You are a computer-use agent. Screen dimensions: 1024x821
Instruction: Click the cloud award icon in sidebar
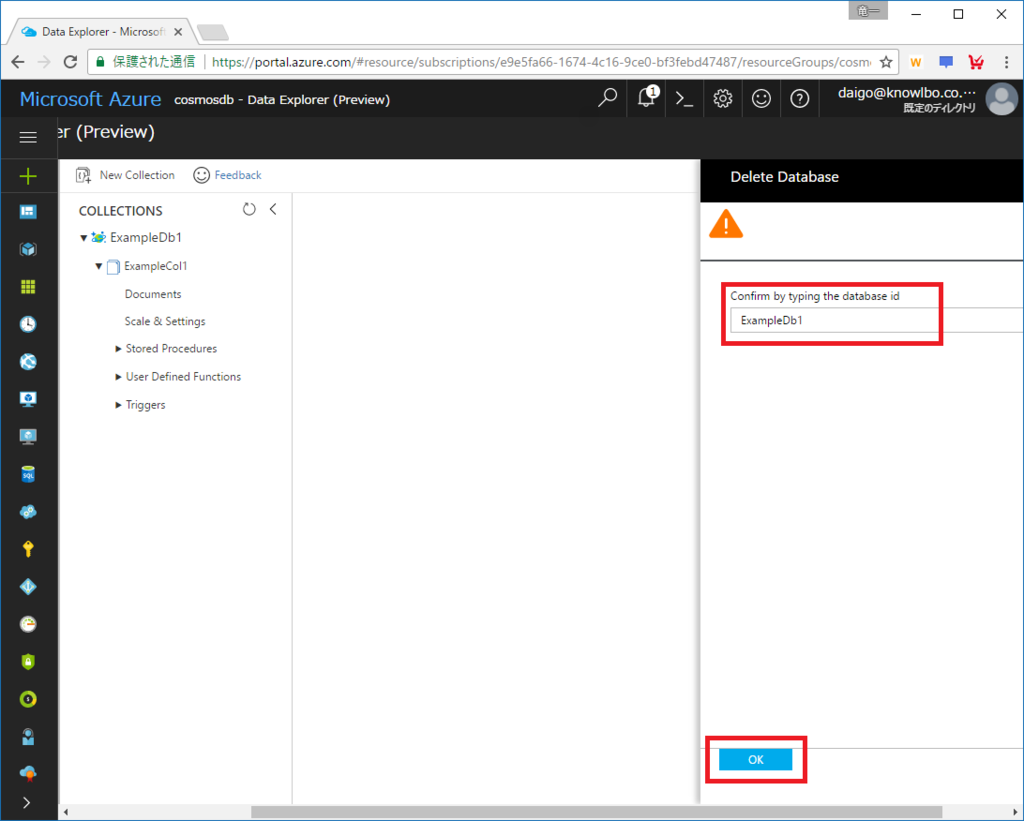(28, 774)
